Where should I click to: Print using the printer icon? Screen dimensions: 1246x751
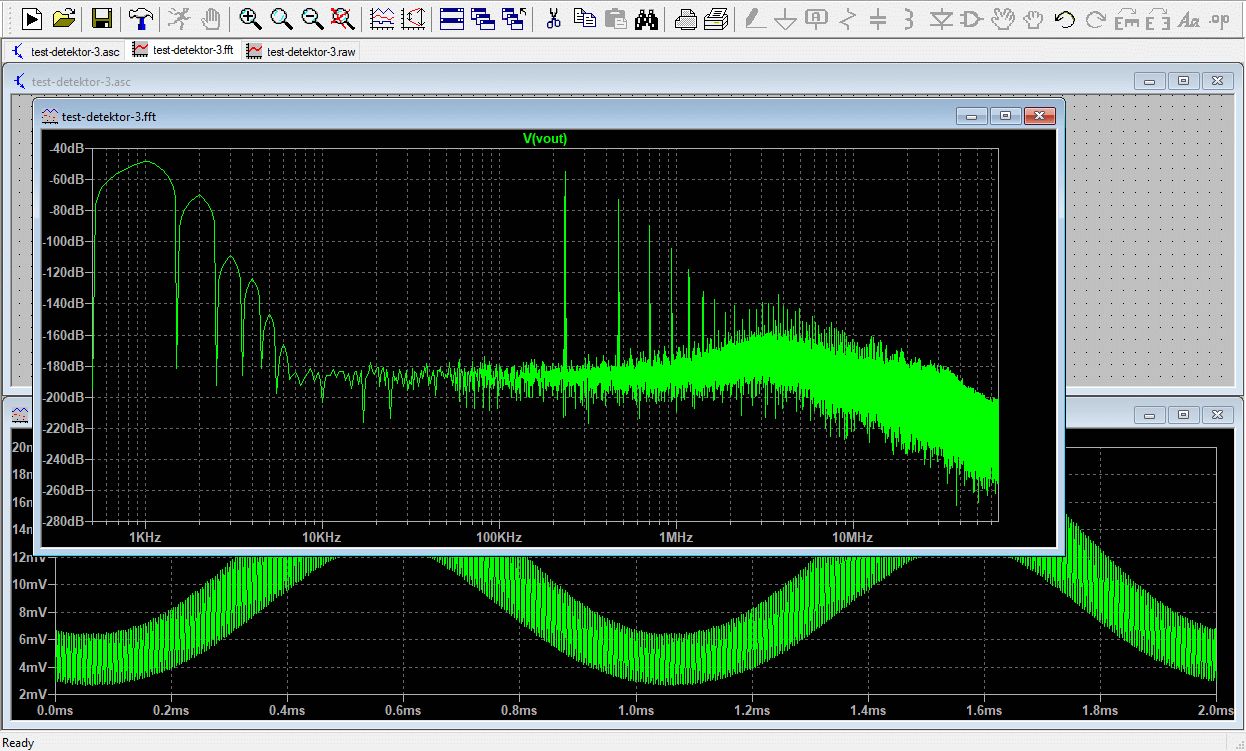(x=685, y=17)
